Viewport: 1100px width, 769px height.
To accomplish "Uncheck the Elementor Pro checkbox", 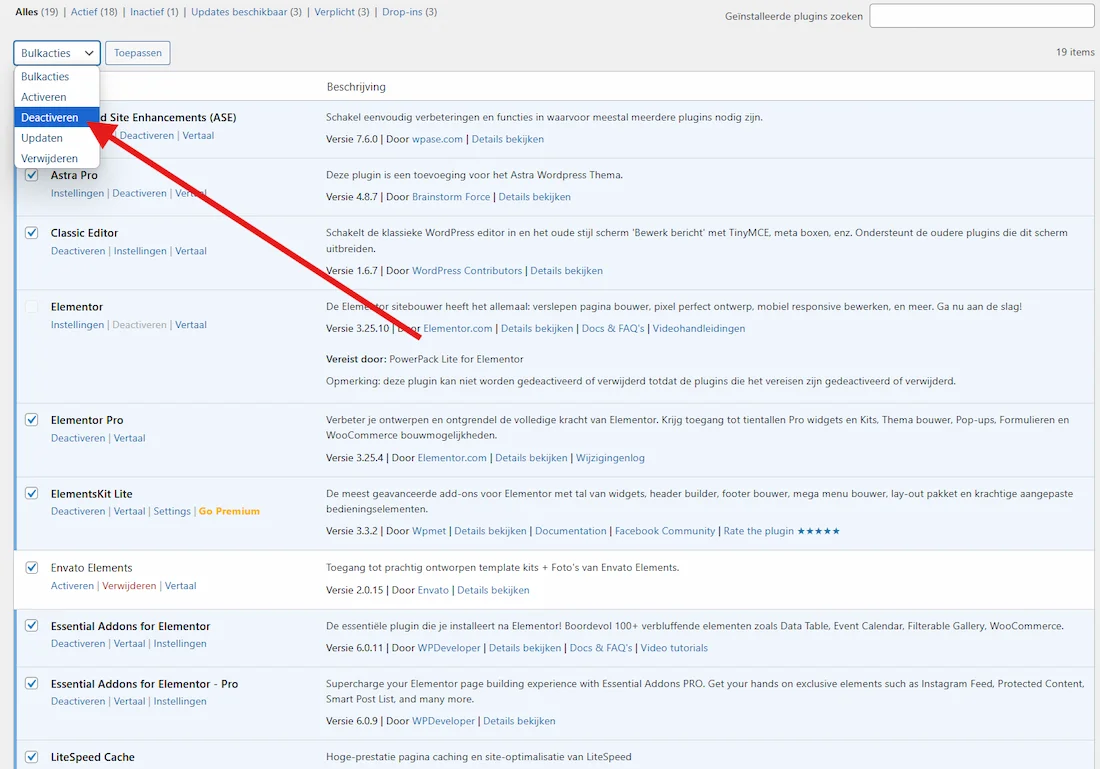I will click(32, 420).
